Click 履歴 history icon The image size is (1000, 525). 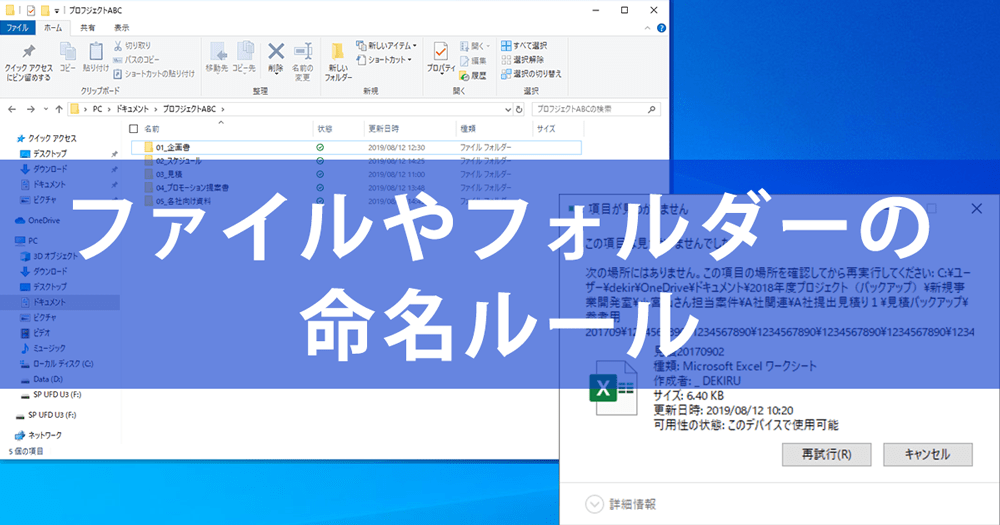tap(473, 75)
